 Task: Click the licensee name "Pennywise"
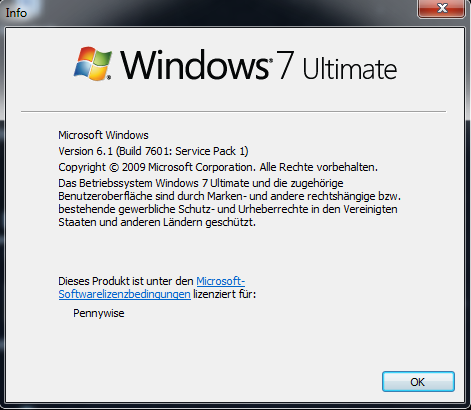point(99,313)
